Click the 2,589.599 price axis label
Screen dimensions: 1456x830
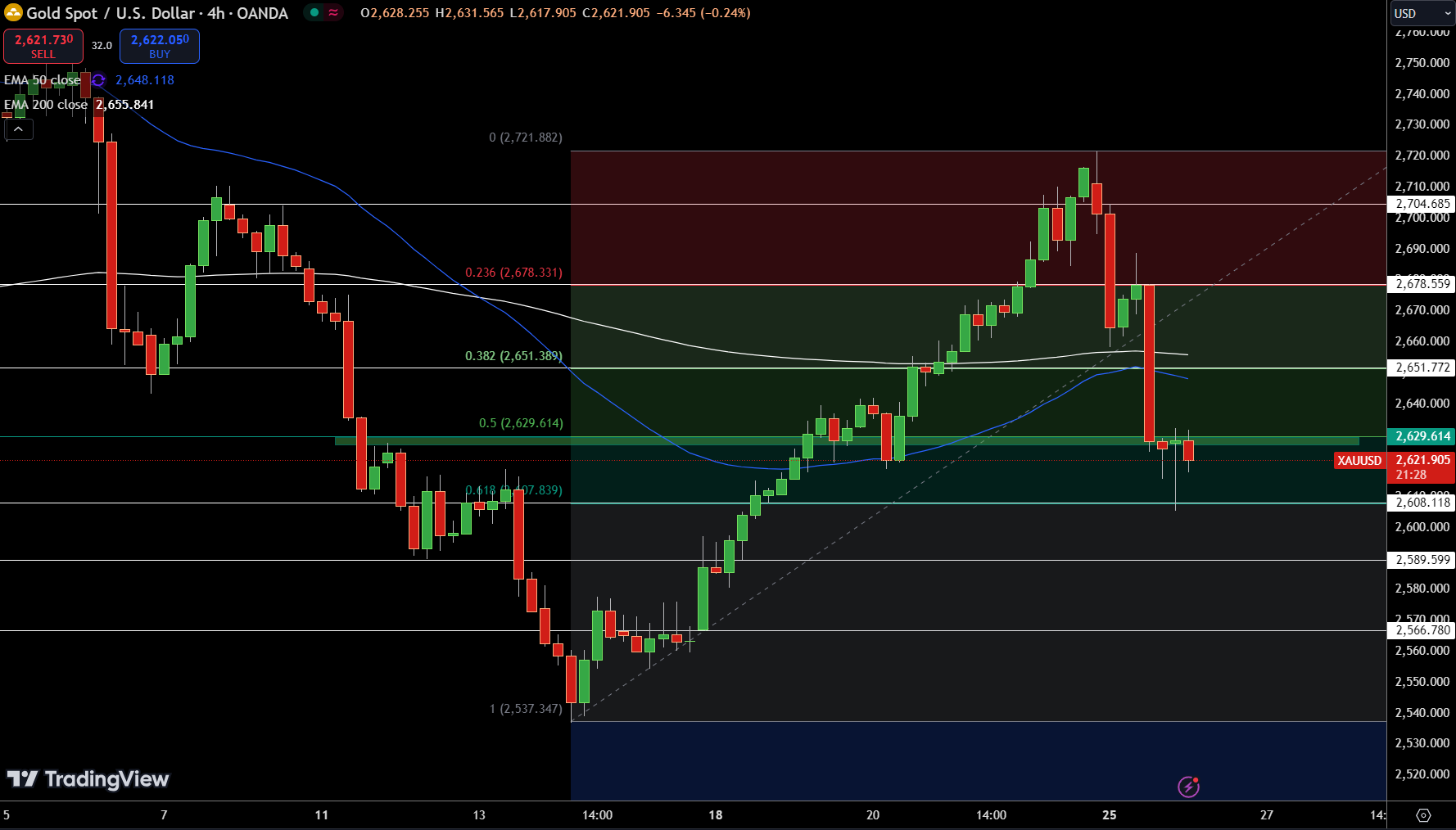(x=1423, y=560)
